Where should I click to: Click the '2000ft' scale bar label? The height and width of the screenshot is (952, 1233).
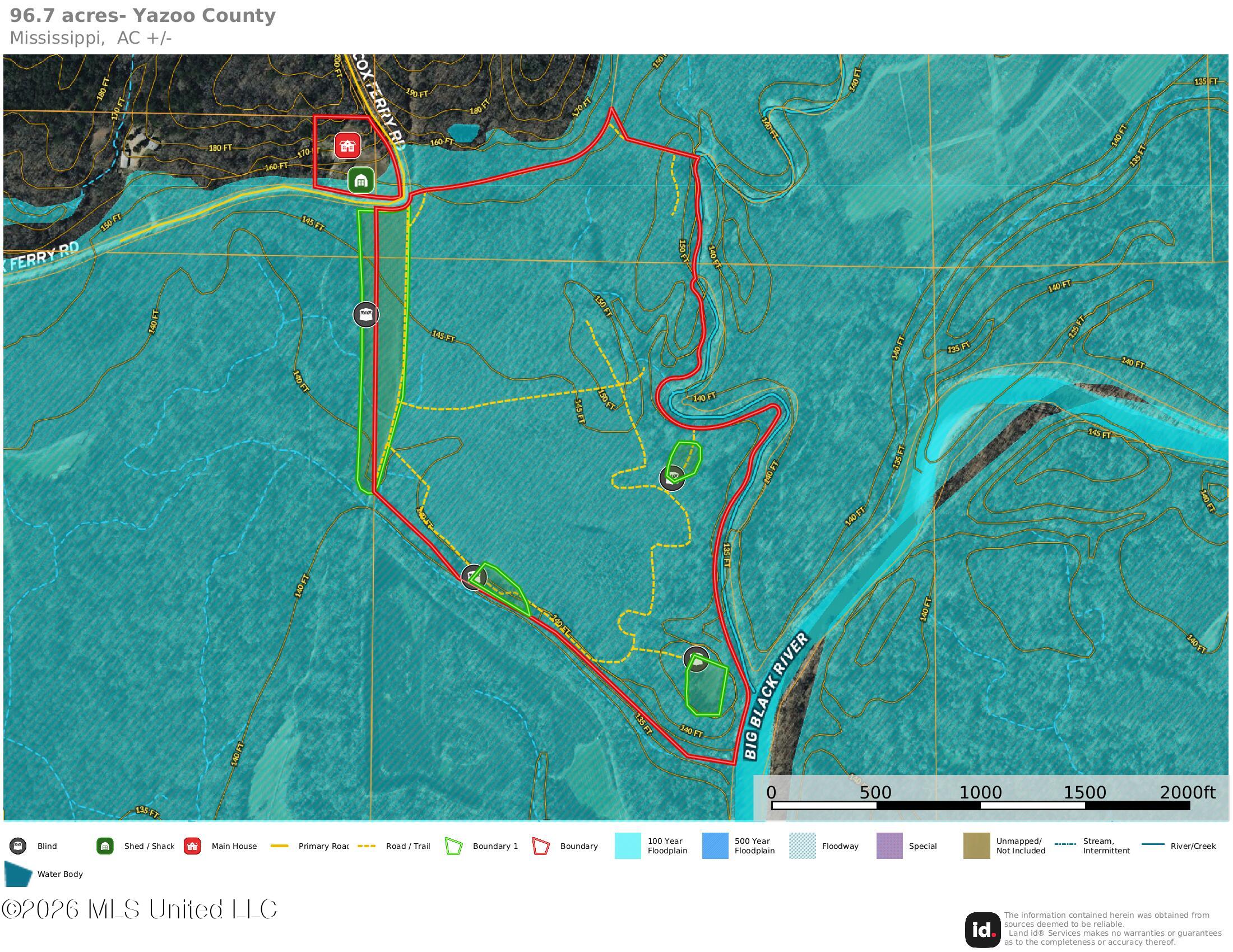point(1187,792)
